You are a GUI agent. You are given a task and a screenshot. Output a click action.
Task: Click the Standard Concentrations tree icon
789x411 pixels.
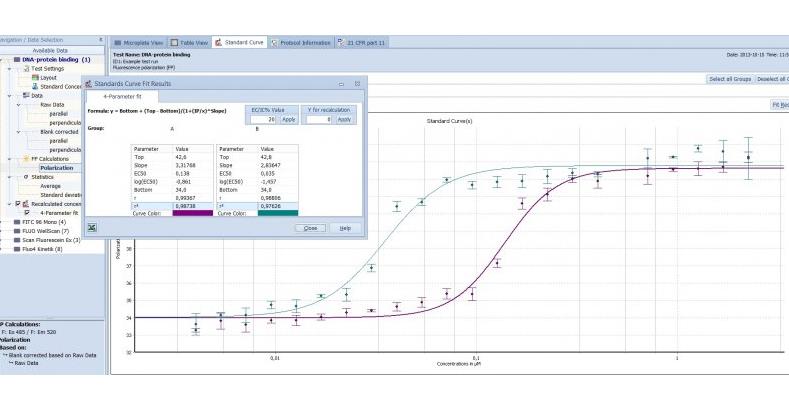[x=36, y=86]
